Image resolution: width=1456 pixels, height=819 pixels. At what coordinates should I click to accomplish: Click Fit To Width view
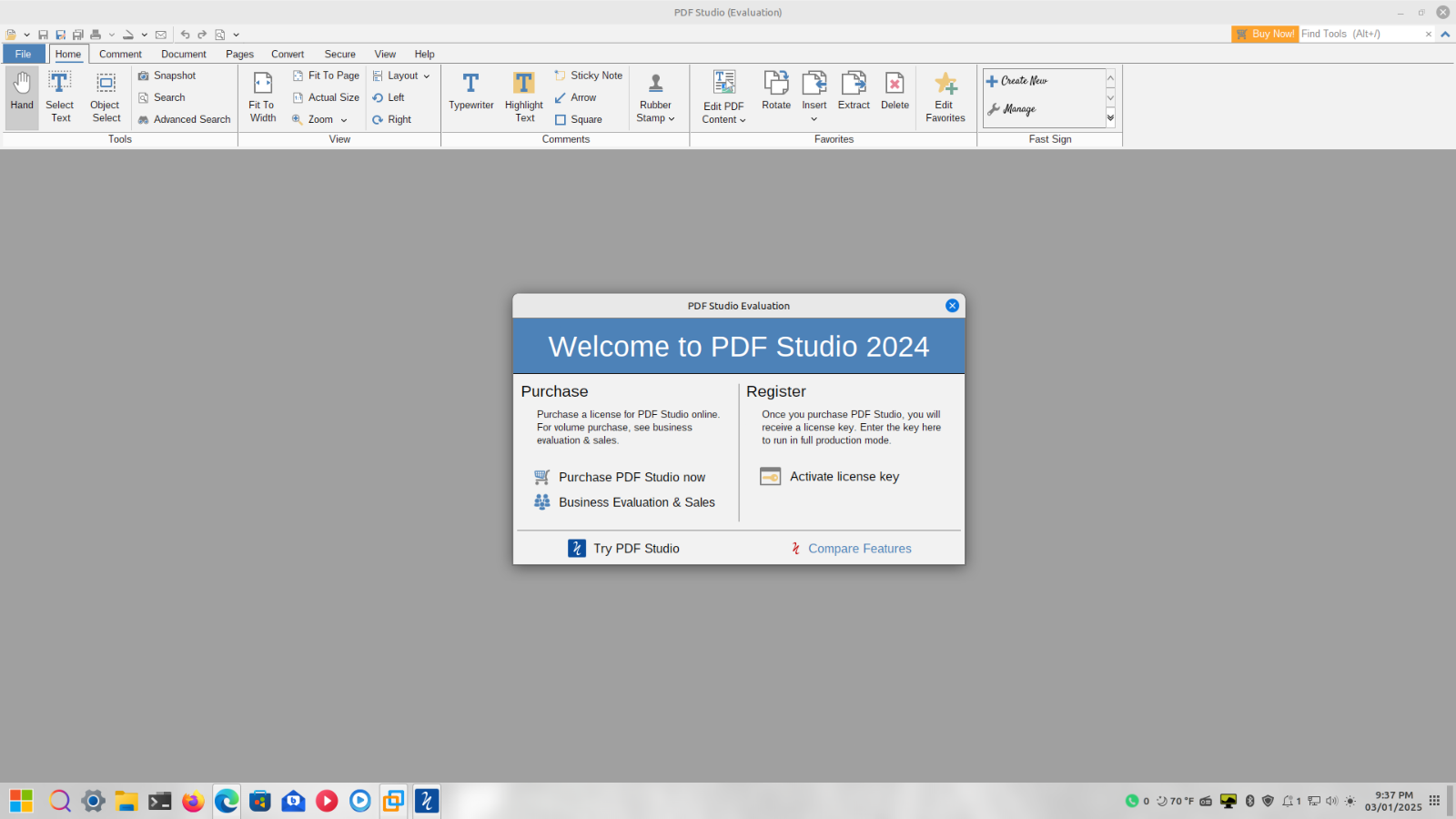coord(262,96)
